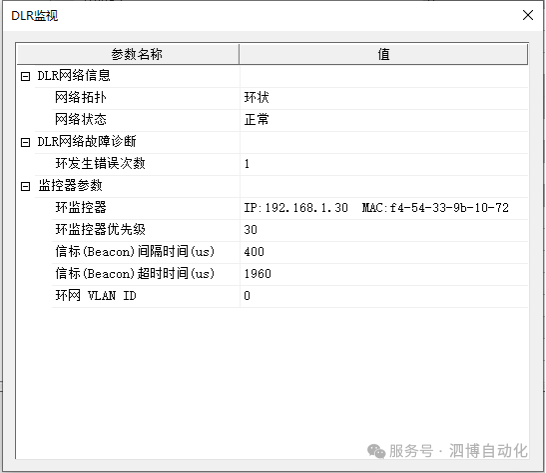
Task: Select the 环监控器优先级 row label
Action: point(100,229)
